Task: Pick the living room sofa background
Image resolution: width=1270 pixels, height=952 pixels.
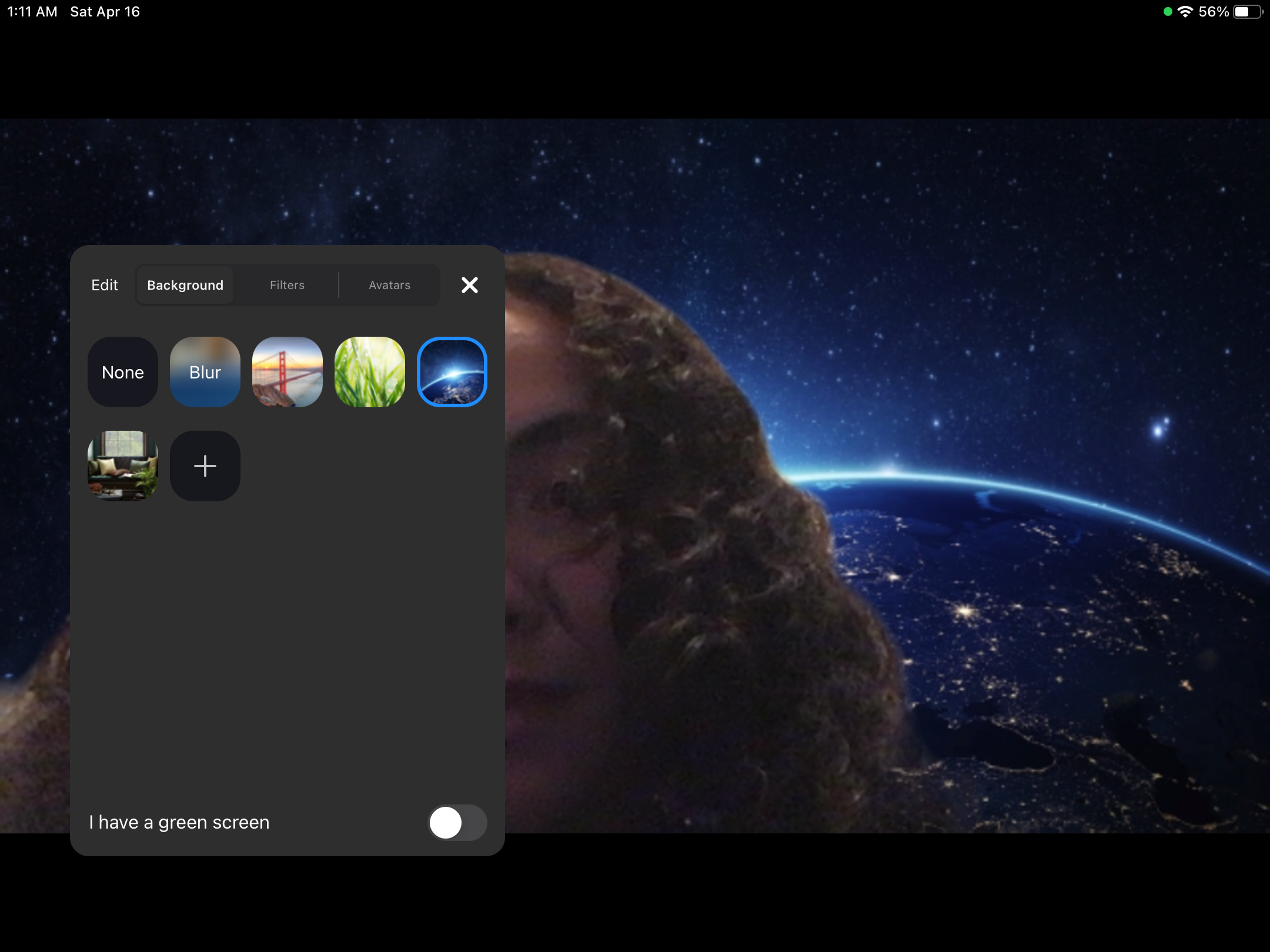Action: tap(122, 466)
